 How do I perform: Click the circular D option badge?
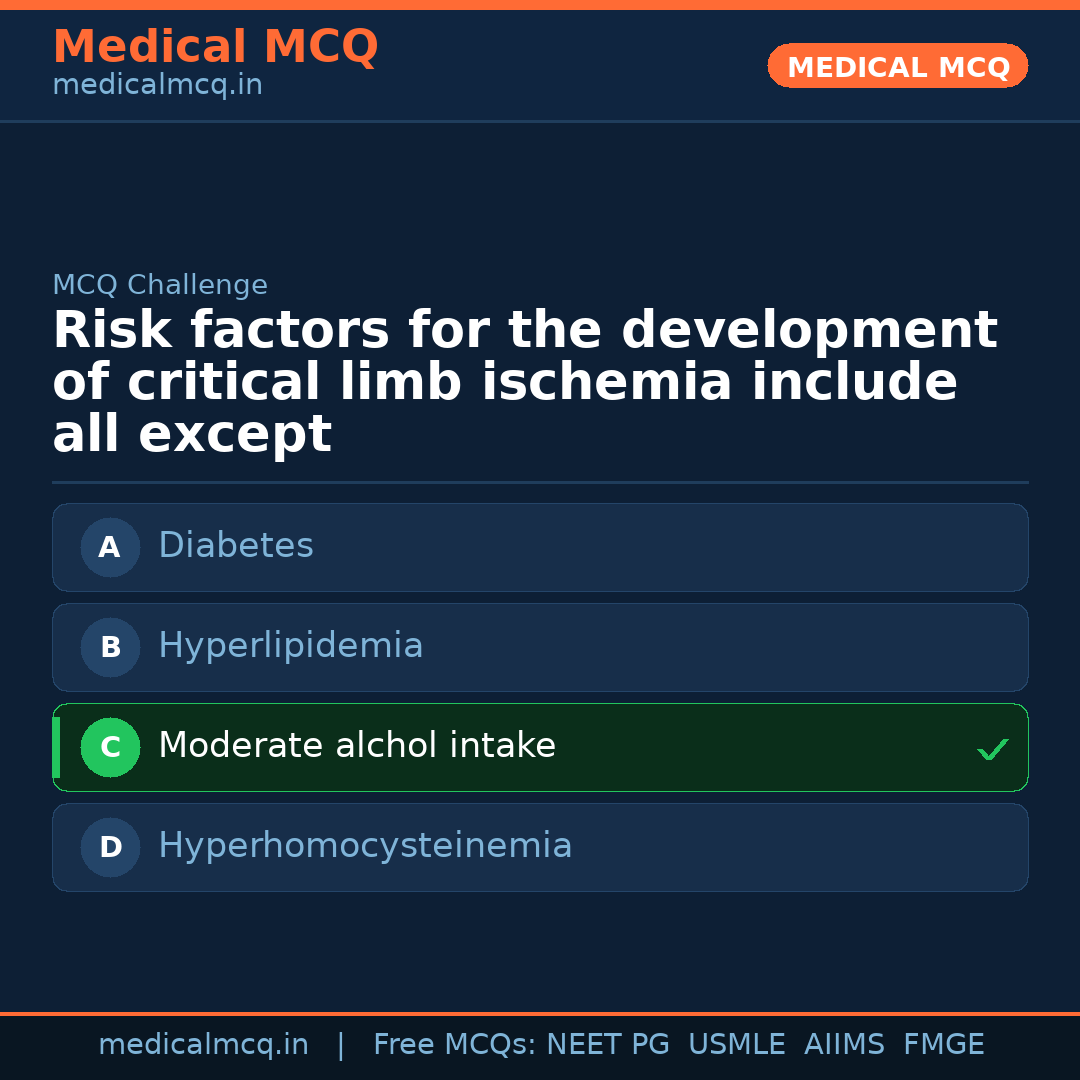coord(110,847)
